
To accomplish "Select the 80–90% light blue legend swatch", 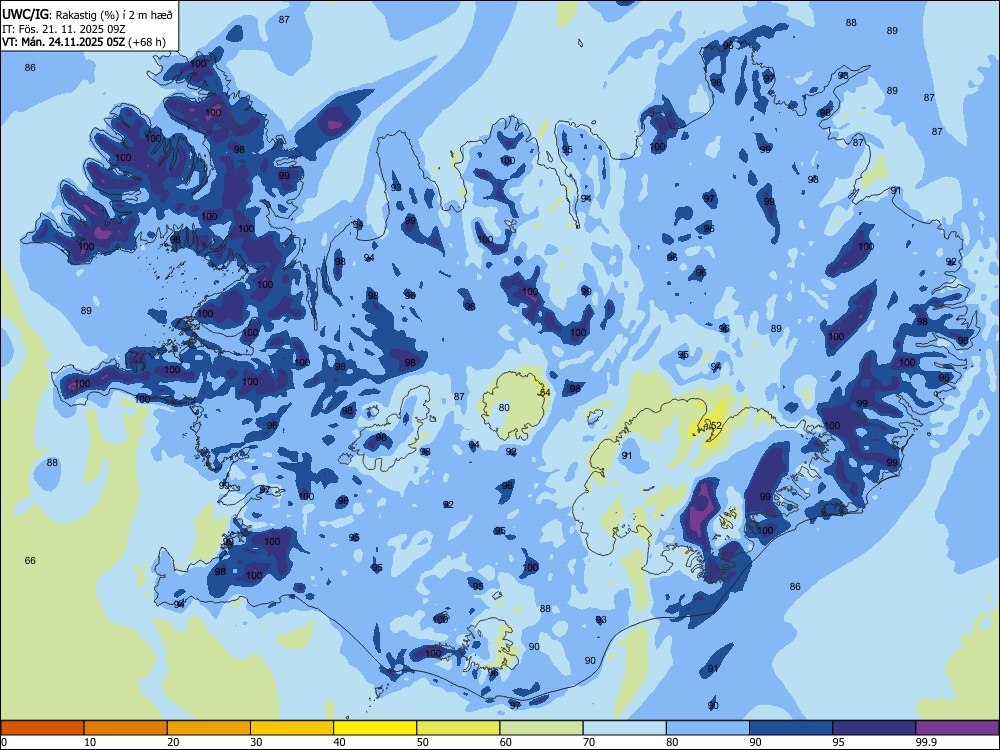I will [x=708, y=728].
